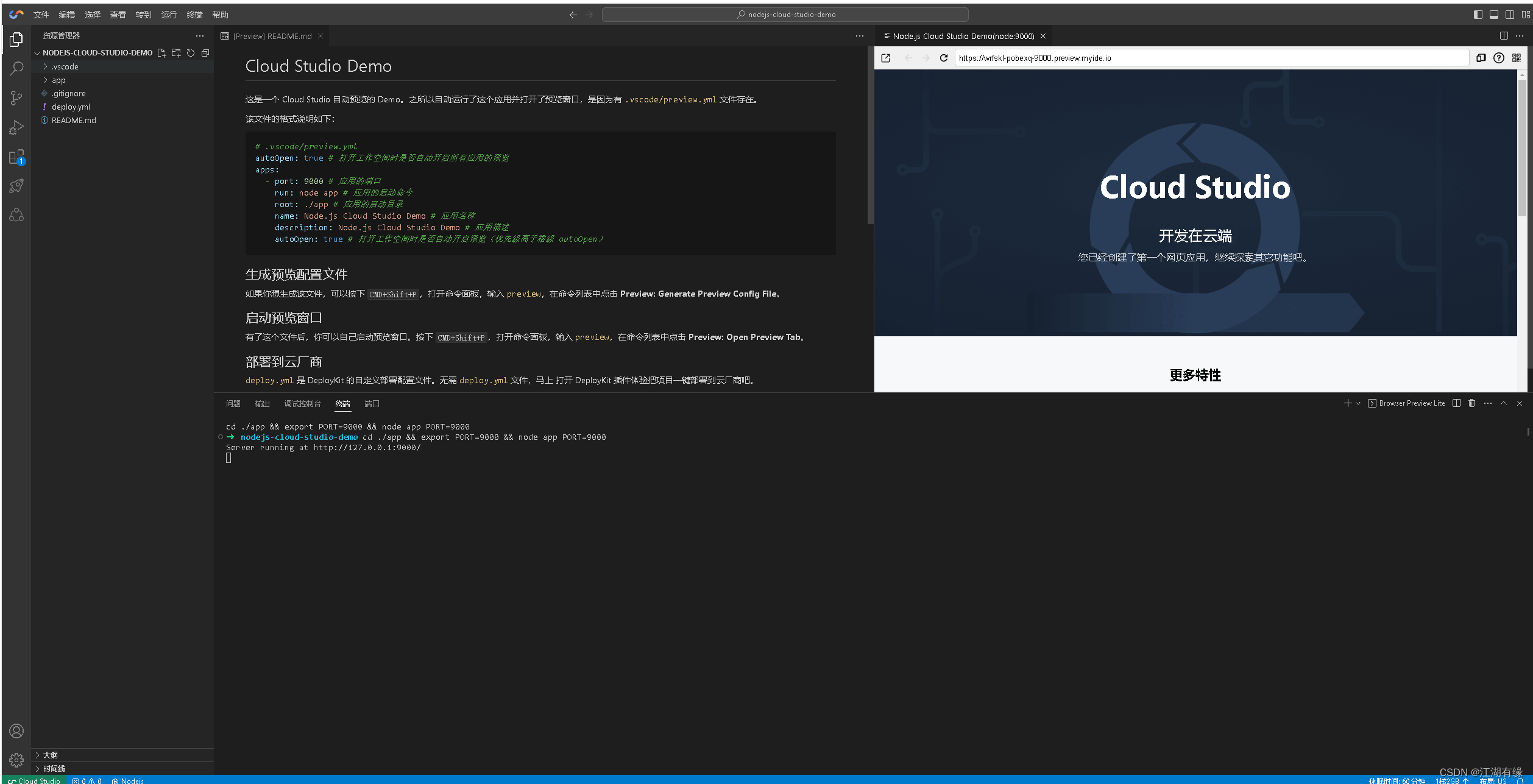Open preview in external browser
This screenshot has width=1533, height=784.
pos(886,58)
